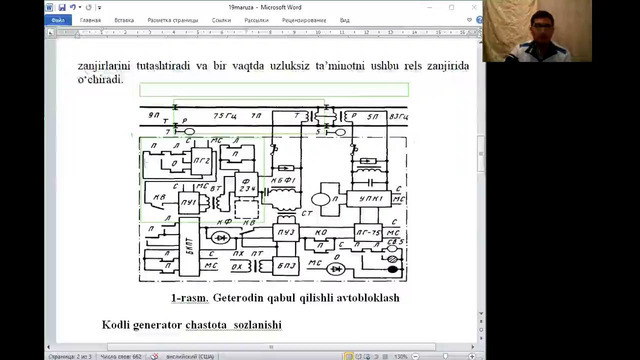Image resolution: width=640 pixels, height=360 pixels.
Task: Open the Вид ribbon tab
Action: click(x=344, y=20)
